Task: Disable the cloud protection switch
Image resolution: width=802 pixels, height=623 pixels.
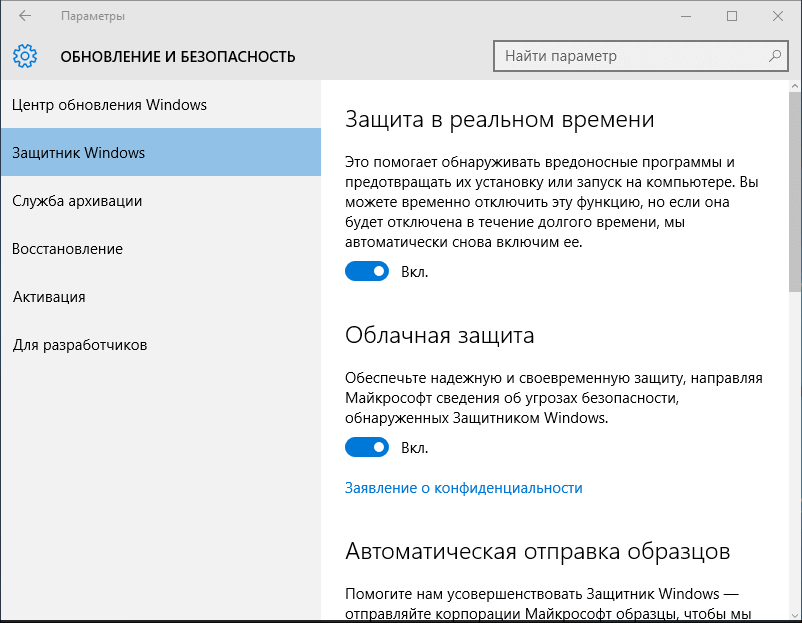Action: point(367,447)
